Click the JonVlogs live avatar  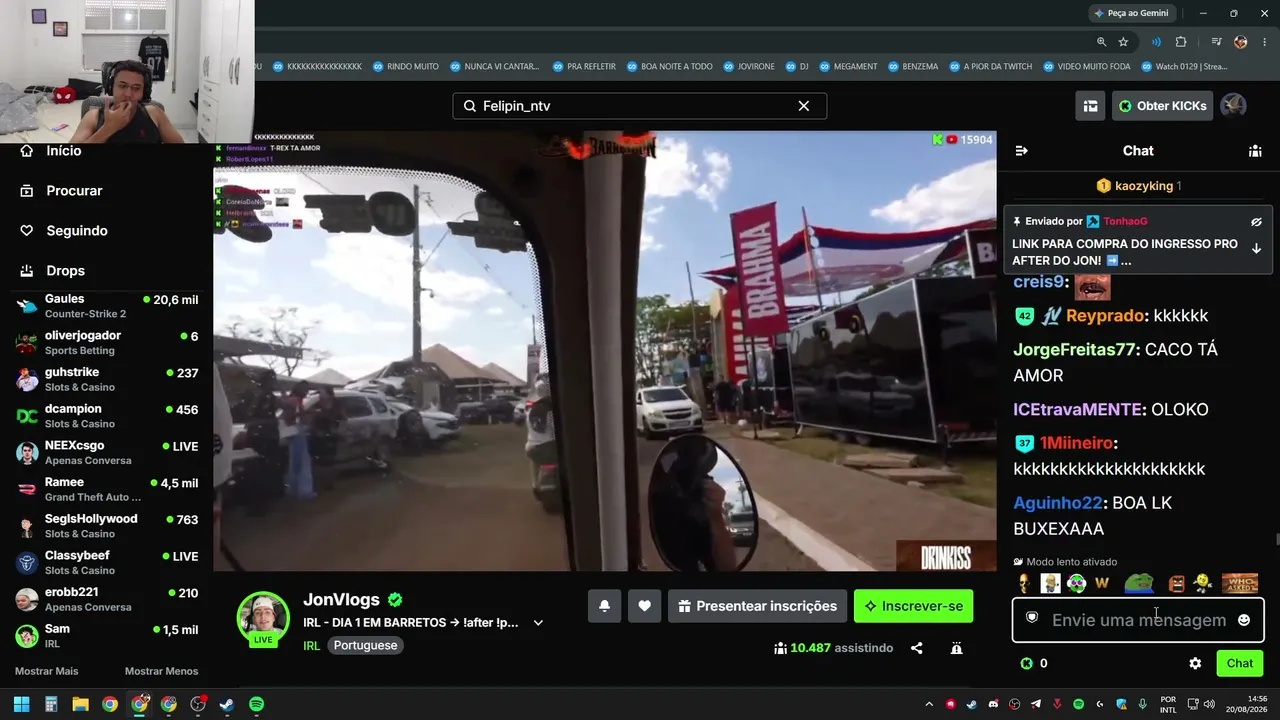point(263,619)
